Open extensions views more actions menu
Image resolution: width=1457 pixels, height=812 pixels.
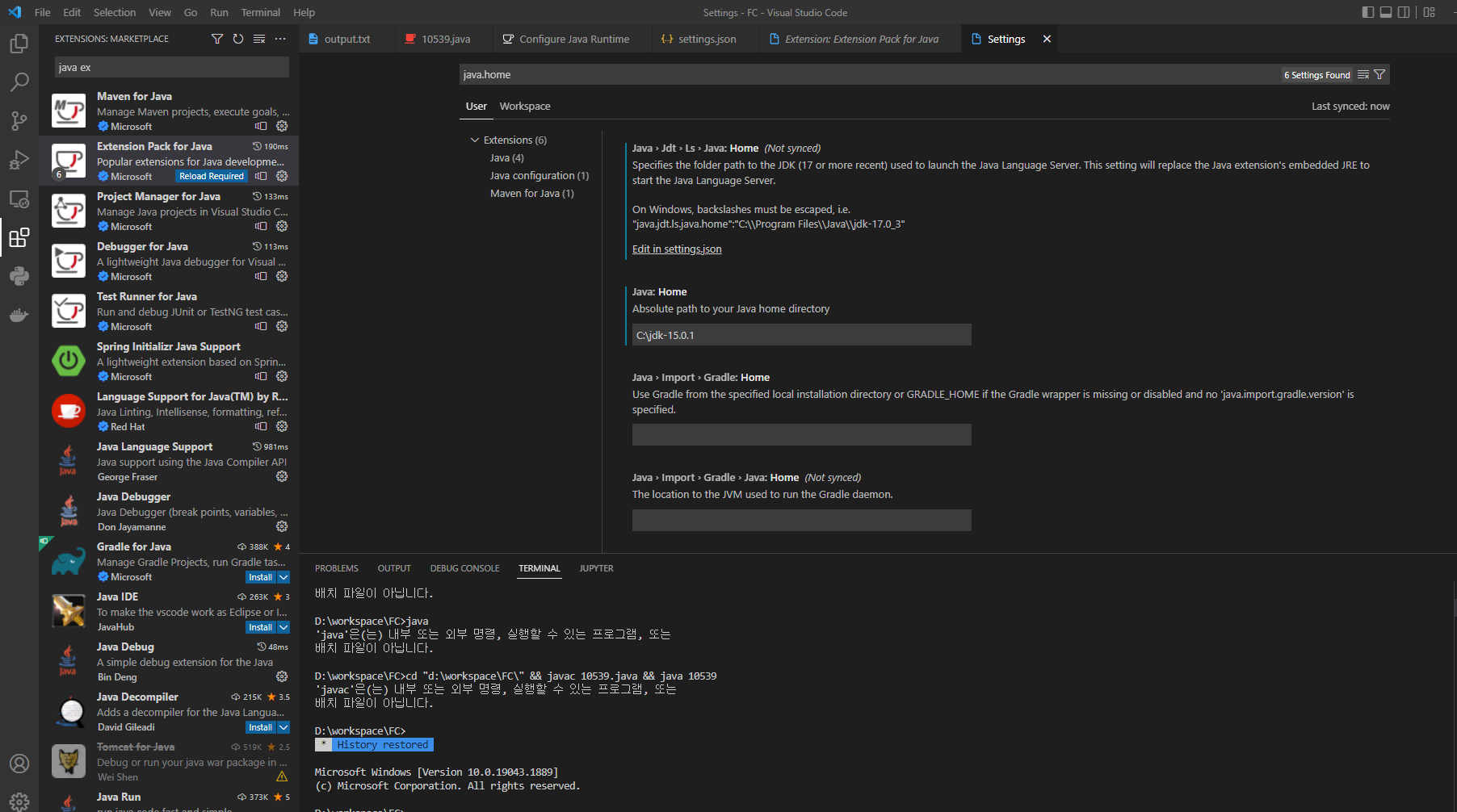280,39
